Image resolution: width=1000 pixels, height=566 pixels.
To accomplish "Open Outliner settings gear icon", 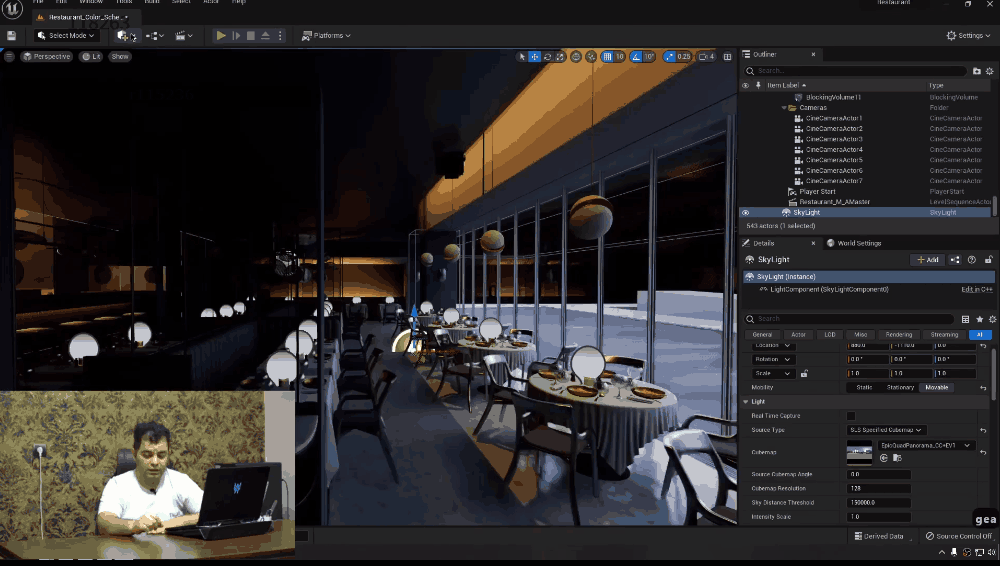I will tap(990, 71).
